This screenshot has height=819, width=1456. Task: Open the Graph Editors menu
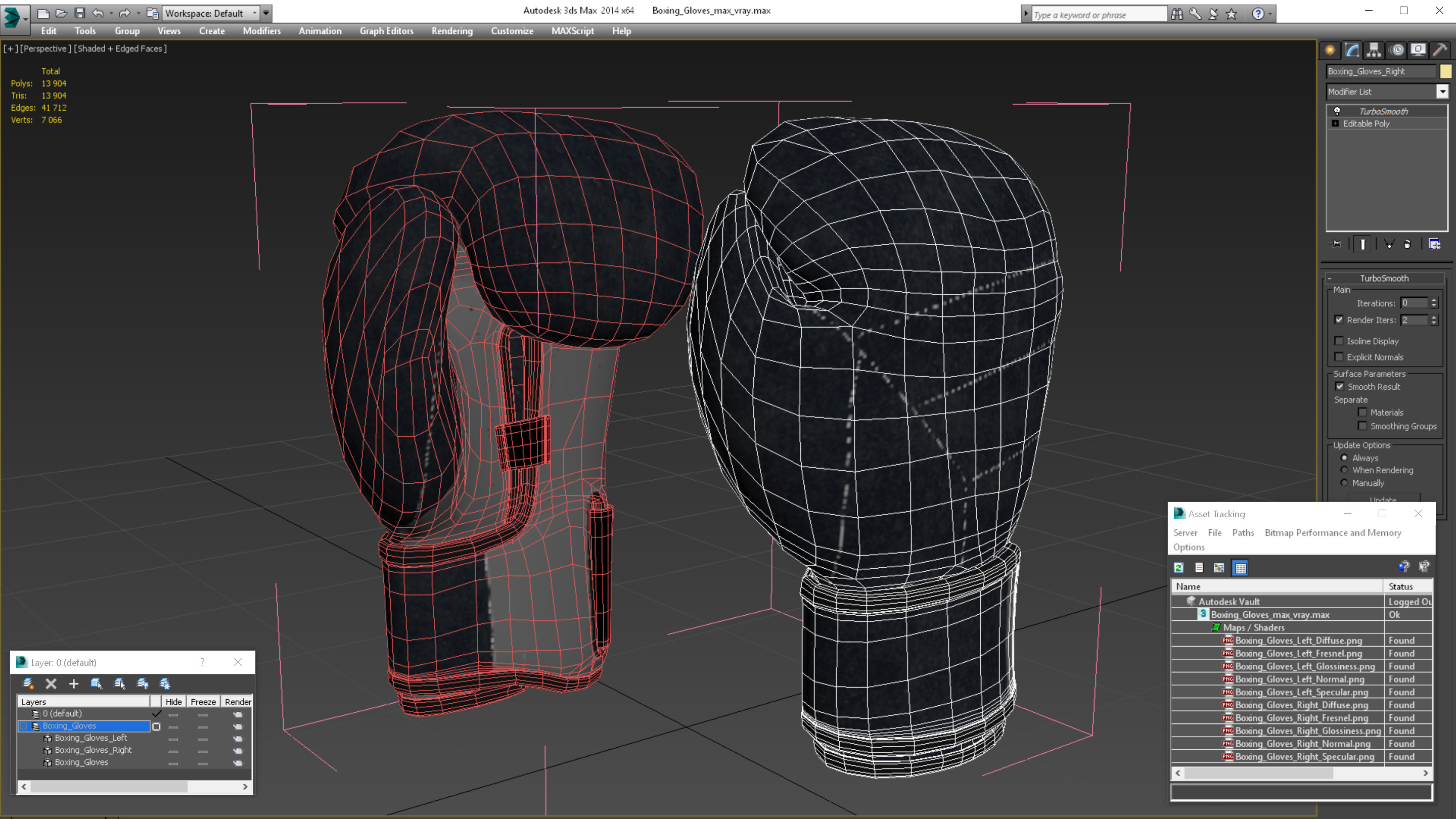387,31
